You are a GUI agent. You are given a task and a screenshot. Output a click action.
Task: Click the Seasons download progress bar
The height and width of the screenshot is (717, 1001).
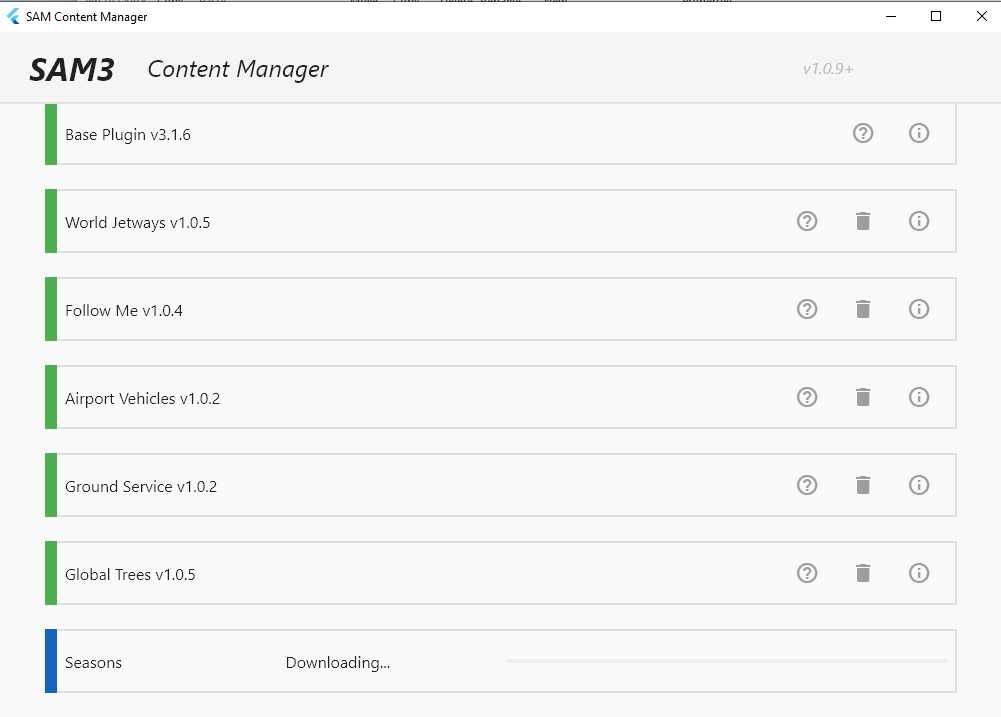(x=725, y=661)
